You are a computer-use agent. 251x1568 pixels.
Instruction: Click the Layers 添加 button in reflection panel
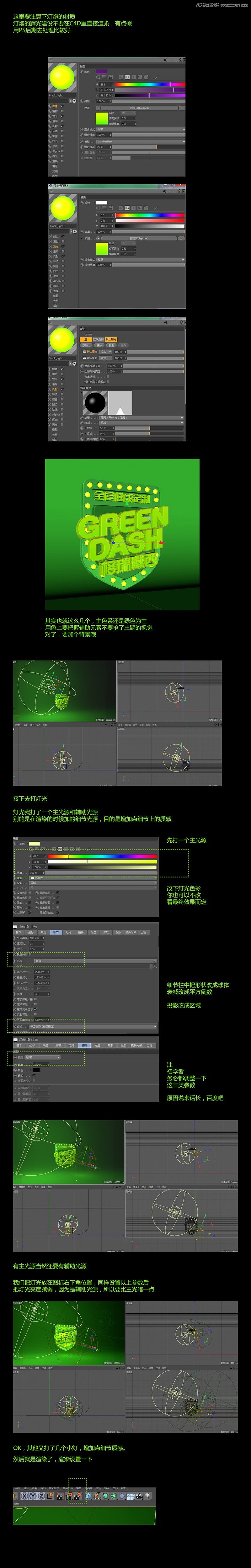[x=87, y=345]
